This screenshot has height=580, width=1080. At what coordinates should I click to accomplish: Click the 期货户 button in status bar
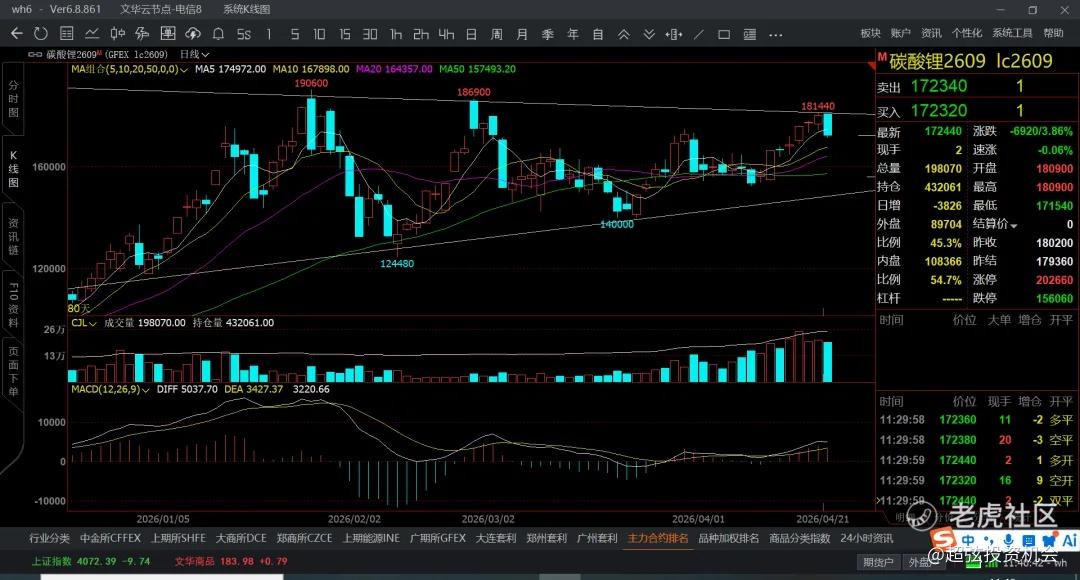coord(878,563)
